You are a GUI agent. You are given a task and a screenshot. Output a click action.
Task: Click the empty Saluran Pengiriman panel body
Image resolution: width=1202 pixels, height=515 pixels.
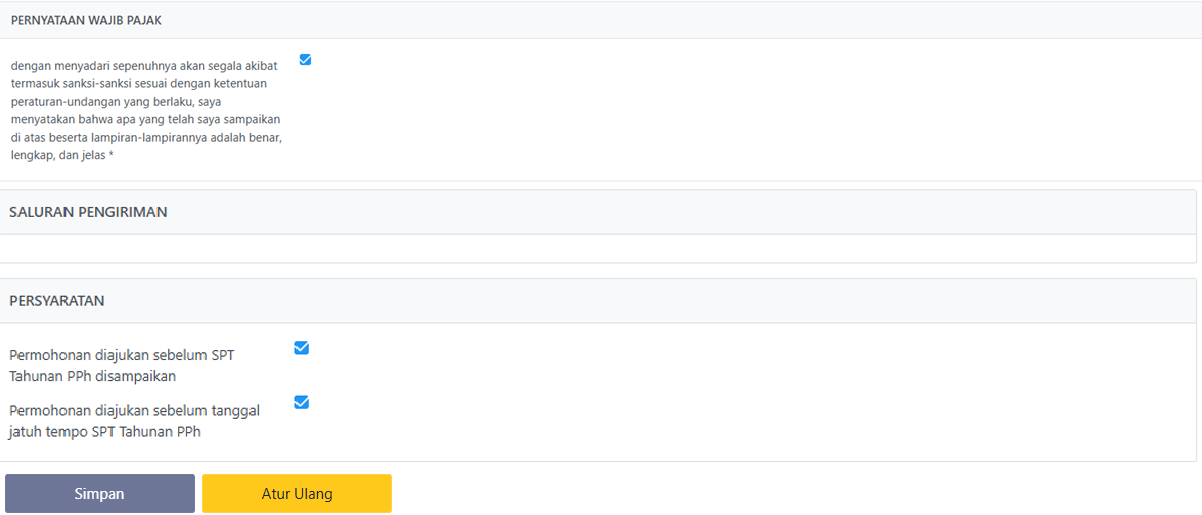tap(600, 249)
